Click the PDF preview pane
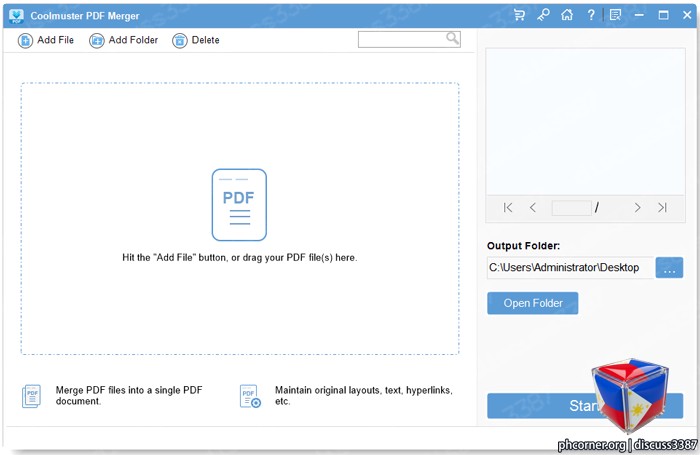Image resolution: width=700 pixels, height=455 pixels. click(585, 121)
